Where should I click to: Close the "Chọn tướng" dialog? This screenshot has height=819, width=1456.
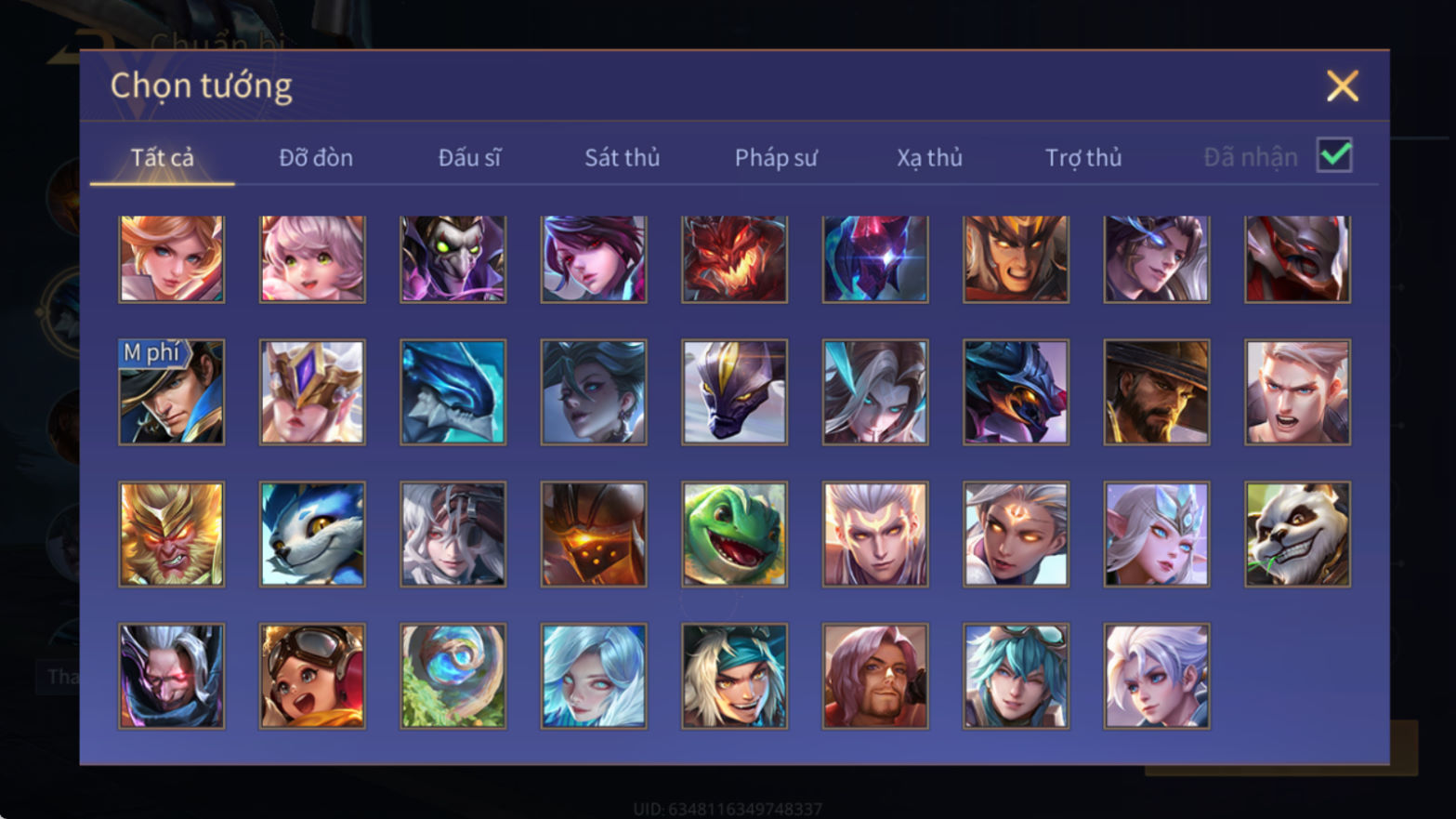coord(1342,86)
